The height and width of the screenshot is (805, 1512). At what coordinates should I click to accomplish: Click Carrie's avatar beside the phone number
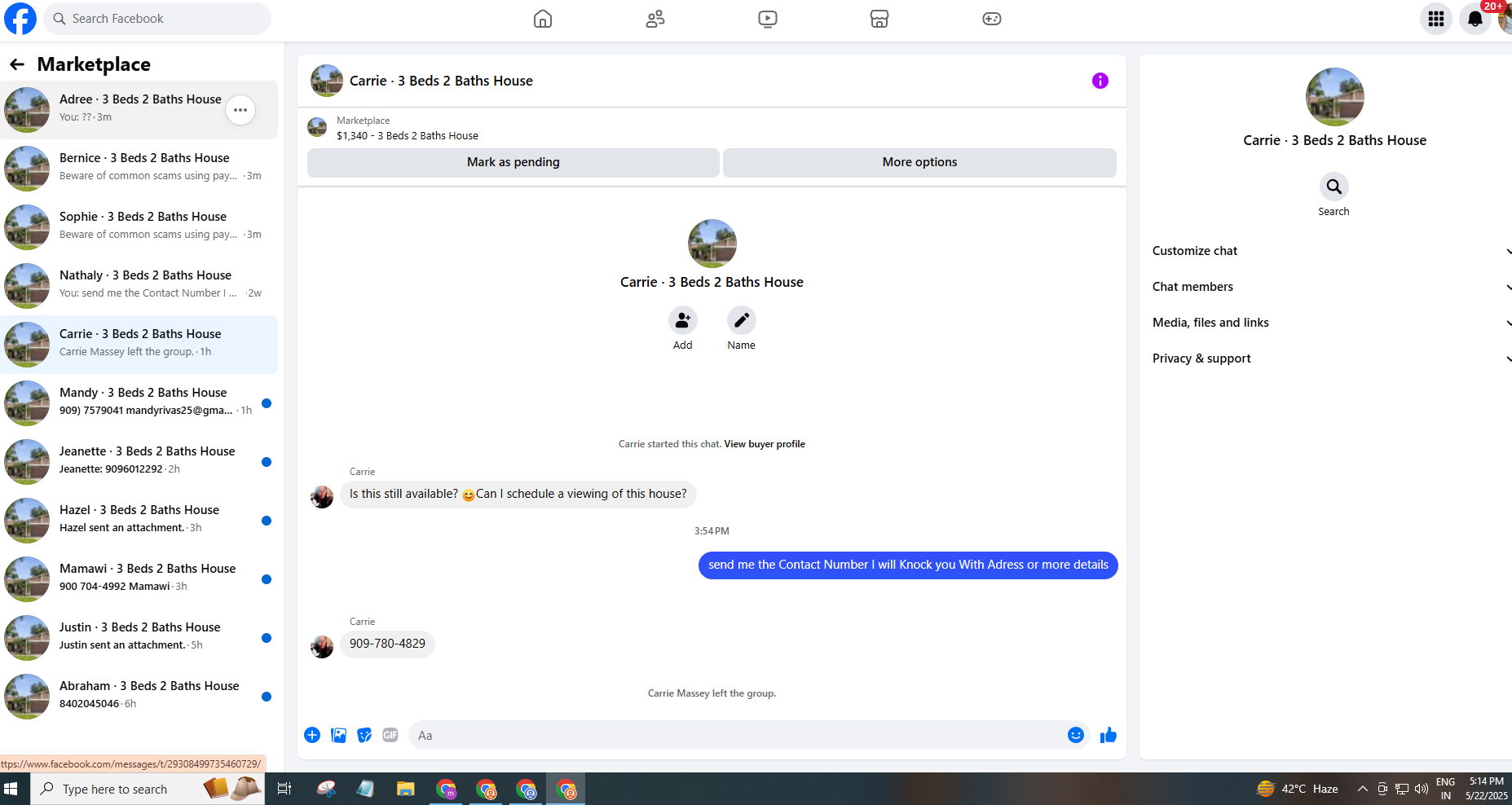pyautogui.click(x=322, y=647)
